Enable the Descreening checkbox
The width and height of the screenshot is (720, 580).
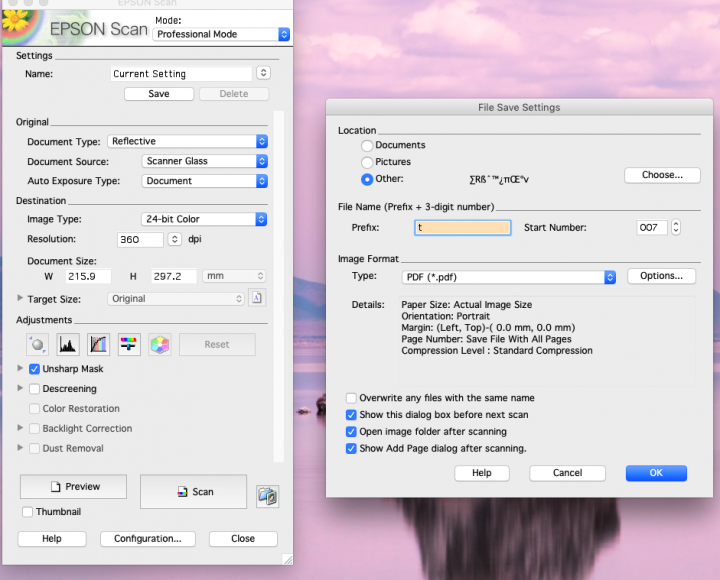pos(34,389)
